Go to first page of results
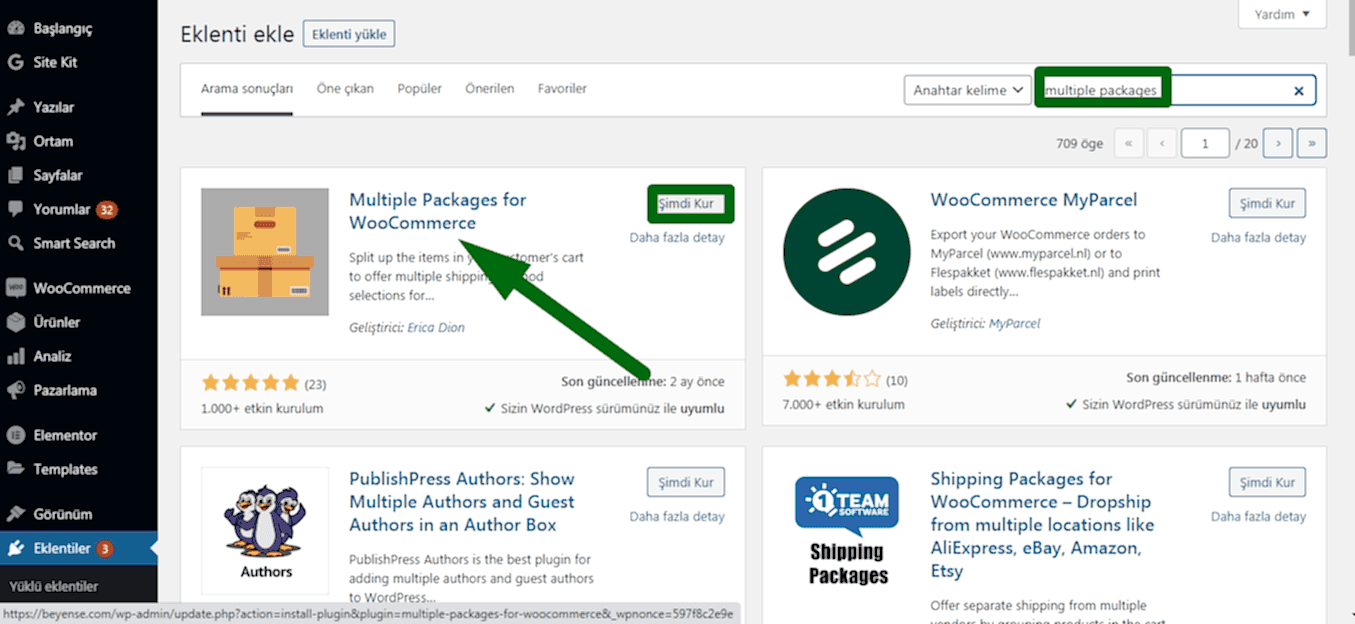 point(1128,143)
